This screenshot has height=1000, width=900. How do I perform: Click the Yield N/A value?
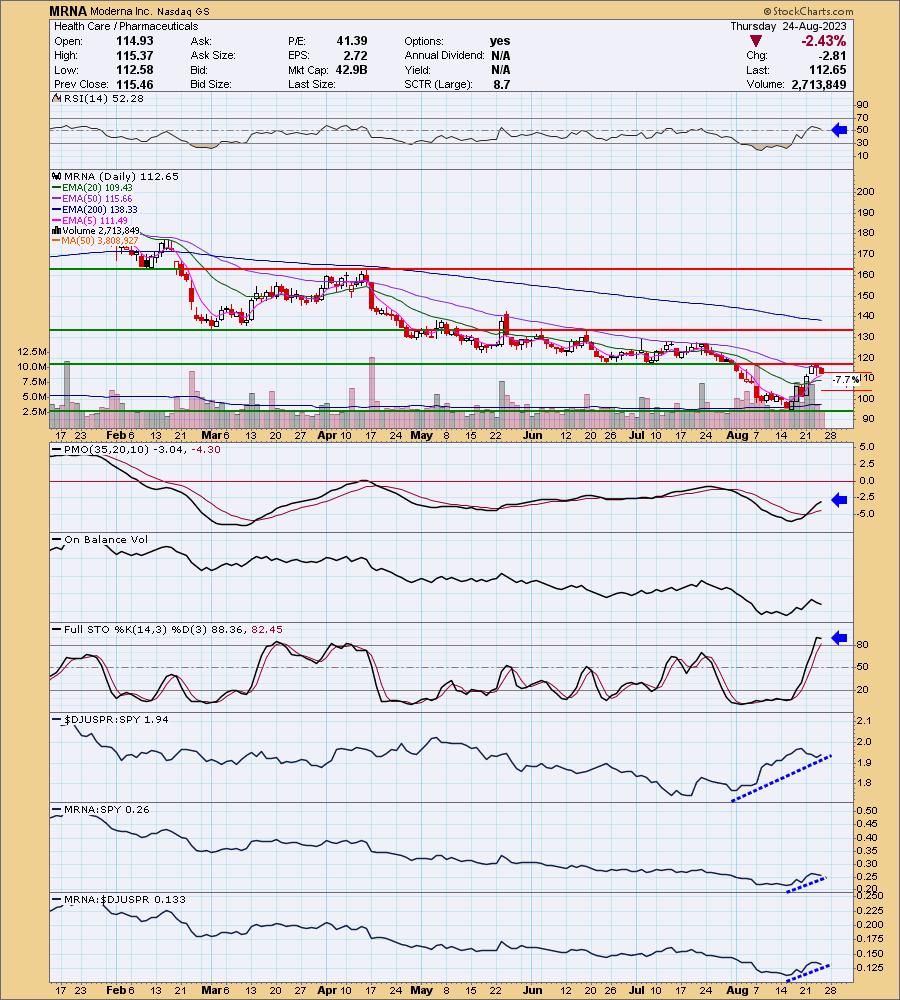[501, 70]
